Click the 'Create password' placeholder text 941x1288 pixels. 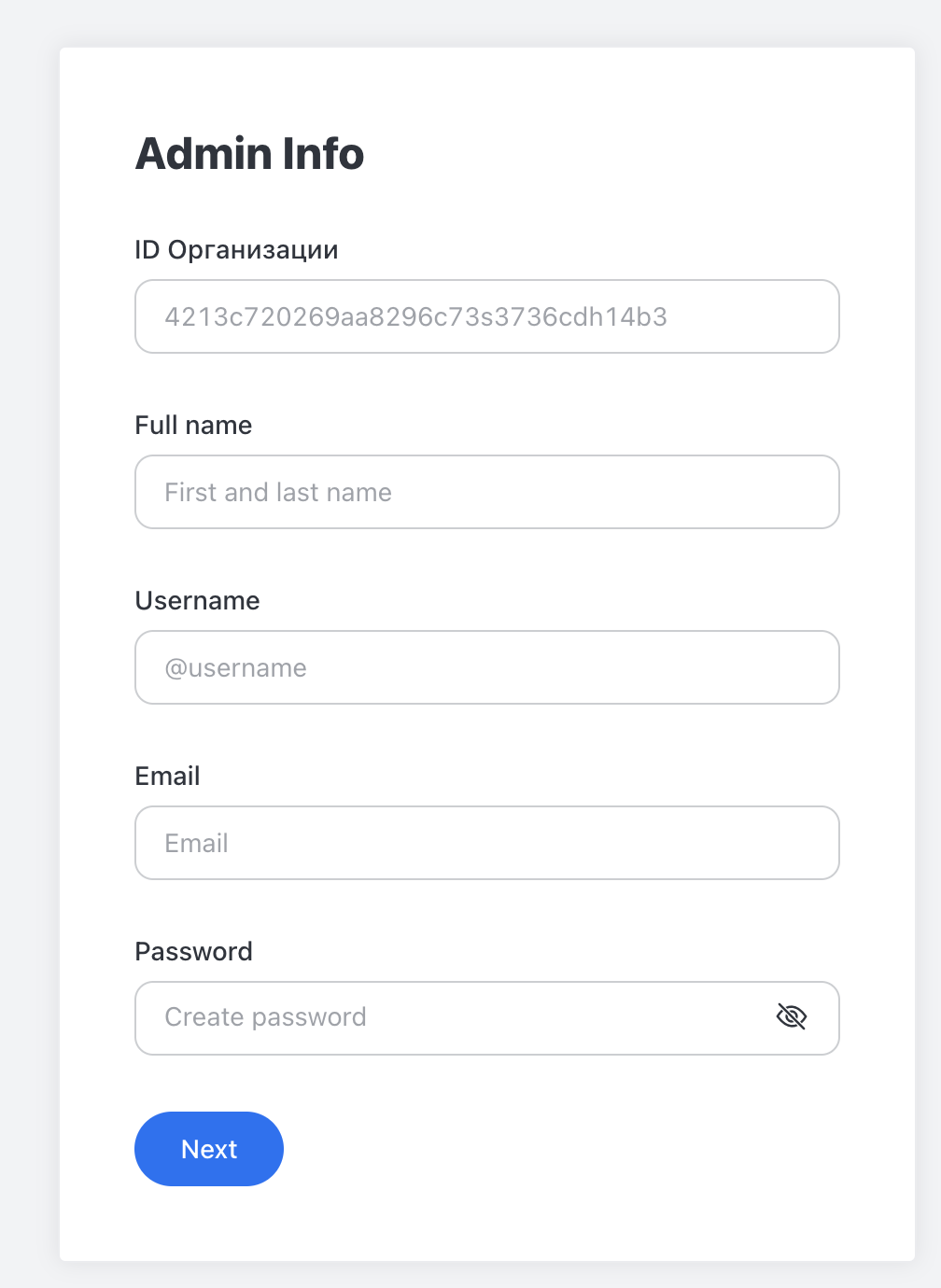(265, 1017)
